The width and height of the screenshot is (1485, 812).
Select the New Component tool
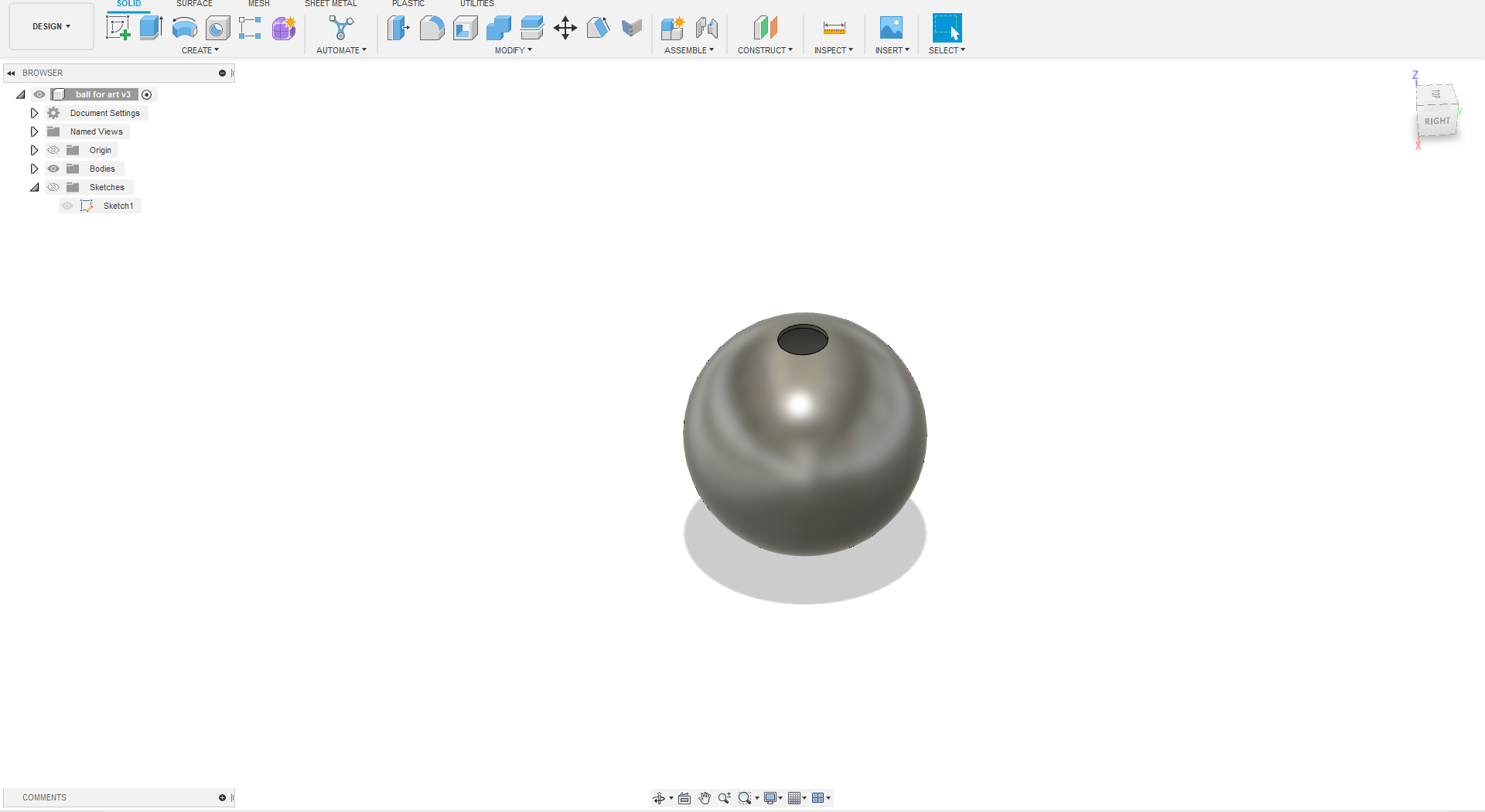point(673,29)
